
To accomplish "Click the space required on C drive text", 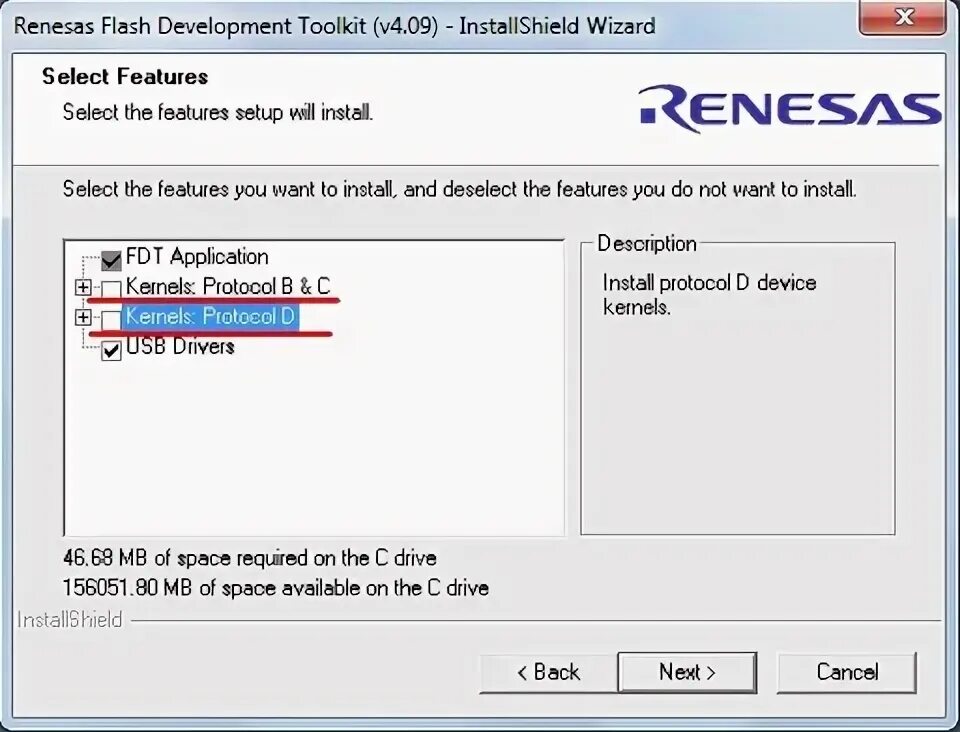I will (x=245, y=558).
